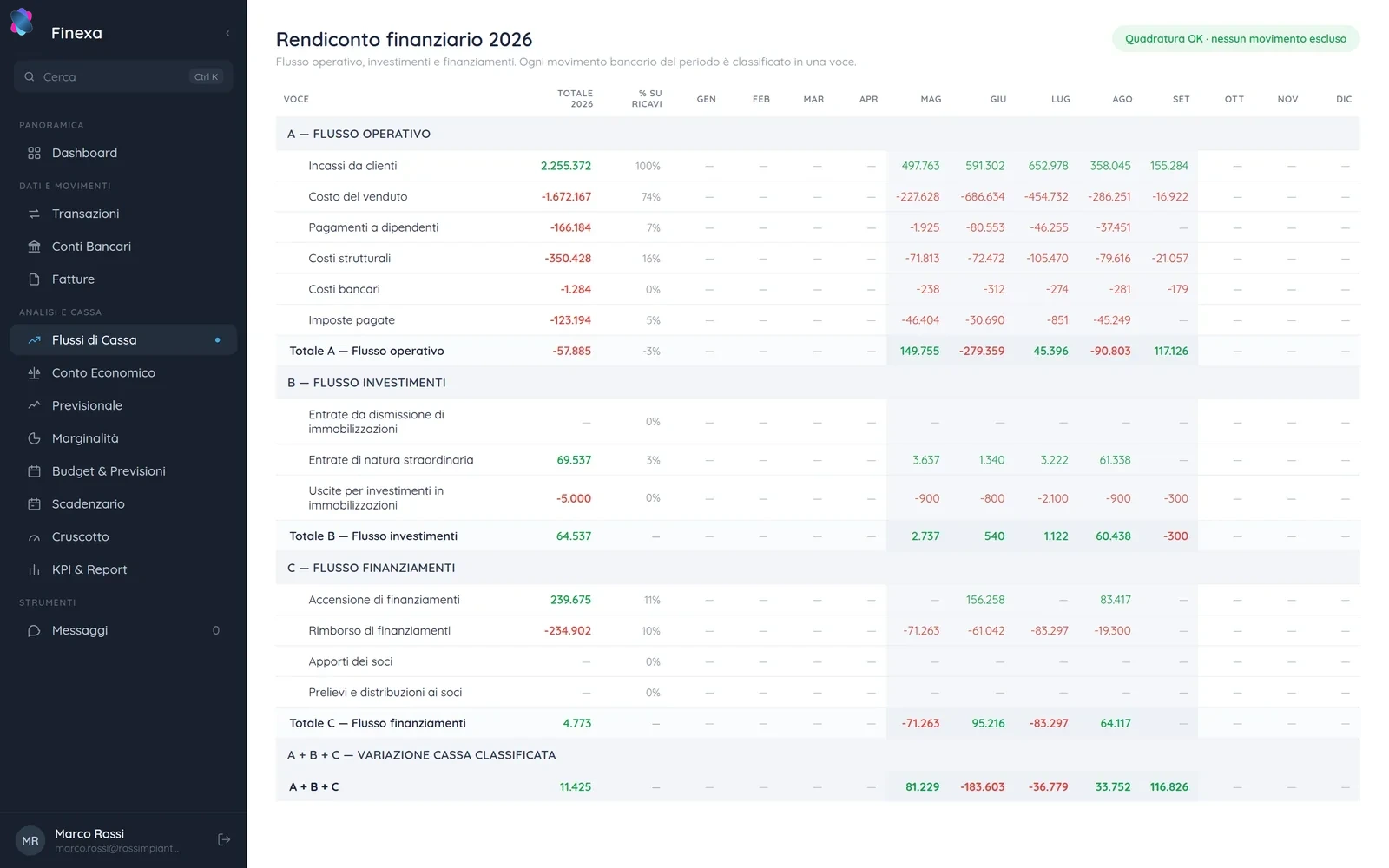
Task: Click Accensione di finanziamenti GIU value 156.258
Action: coord(985,600)
